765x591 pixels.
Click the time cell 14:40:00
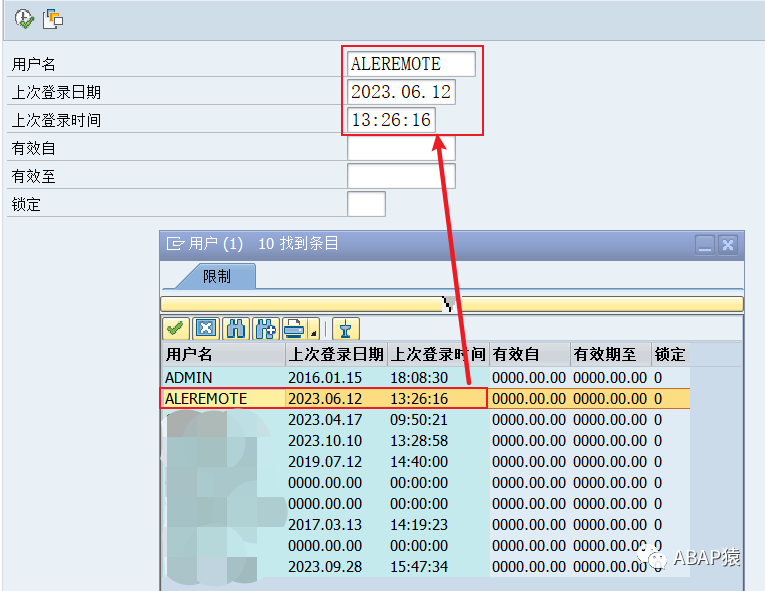click(x=419, y=462)
